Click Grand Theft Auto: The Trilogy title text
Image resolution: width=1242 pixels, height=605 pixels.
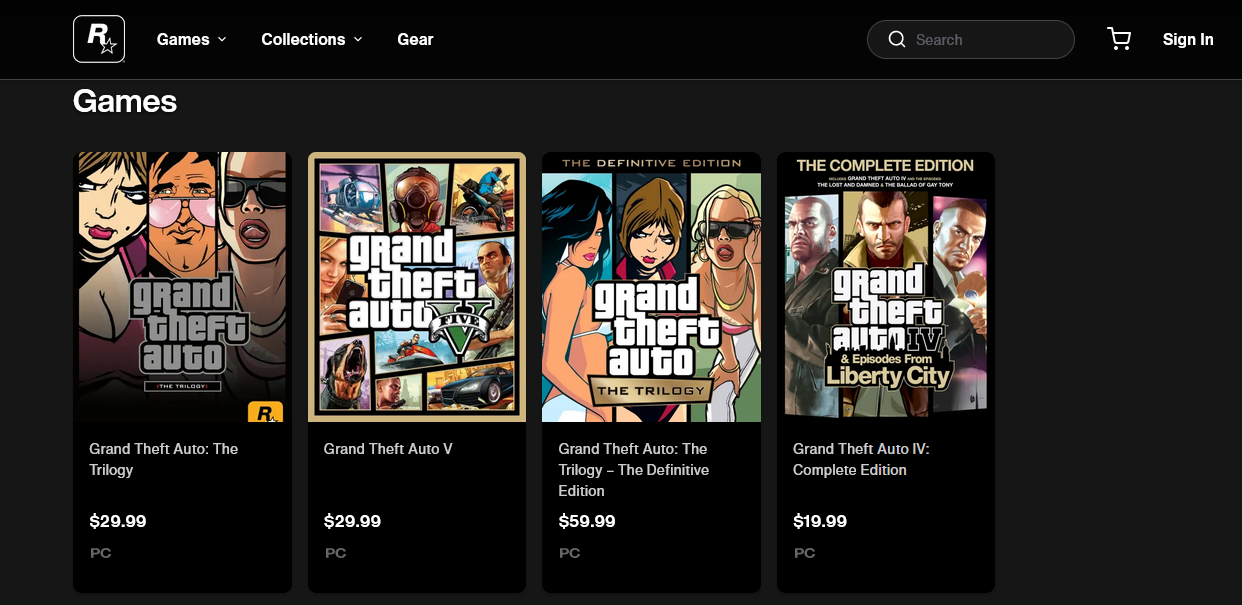pyautogui.click(x=164, y=459)
